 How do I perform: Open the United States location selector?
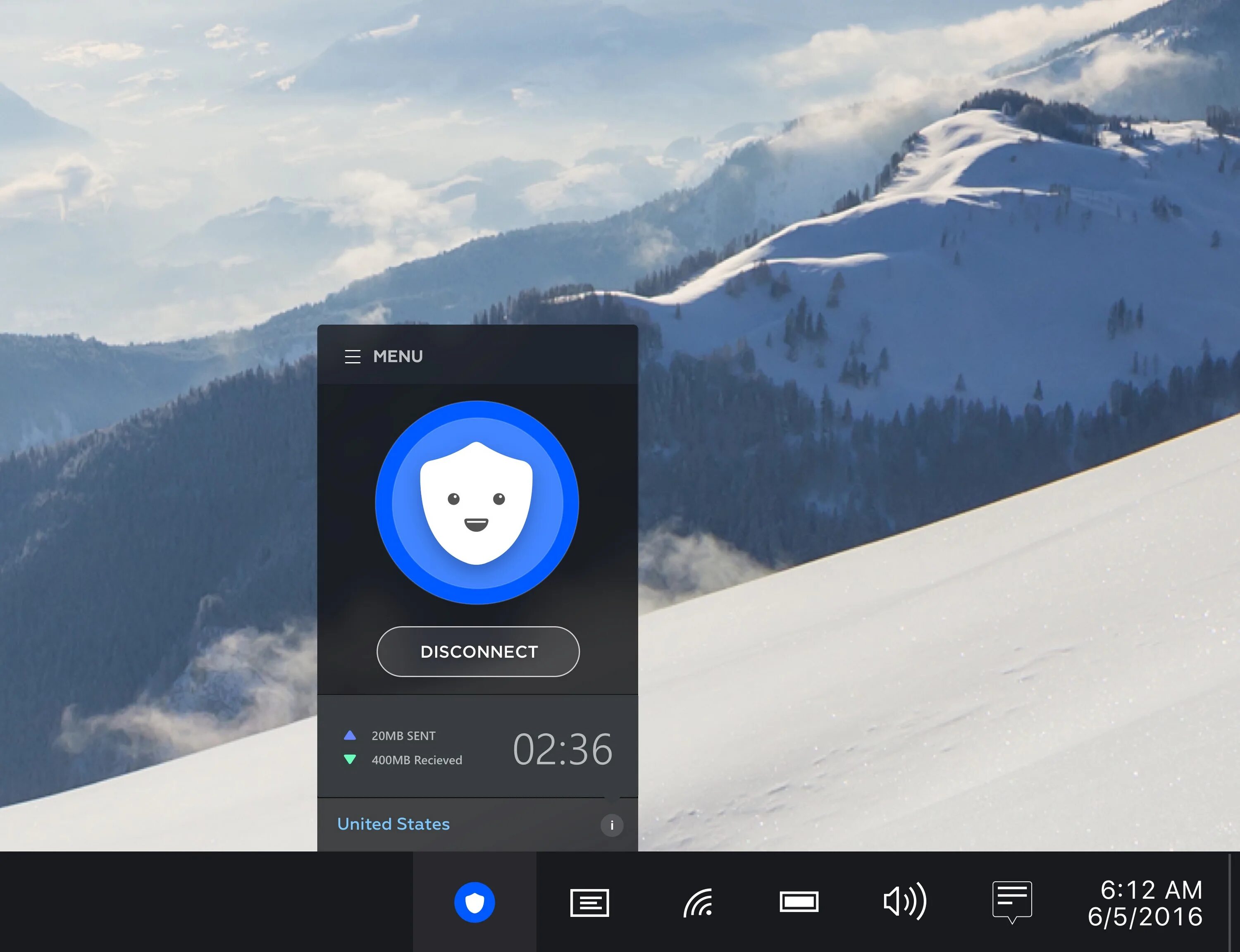pyautogui.click(x=393, y=824)
